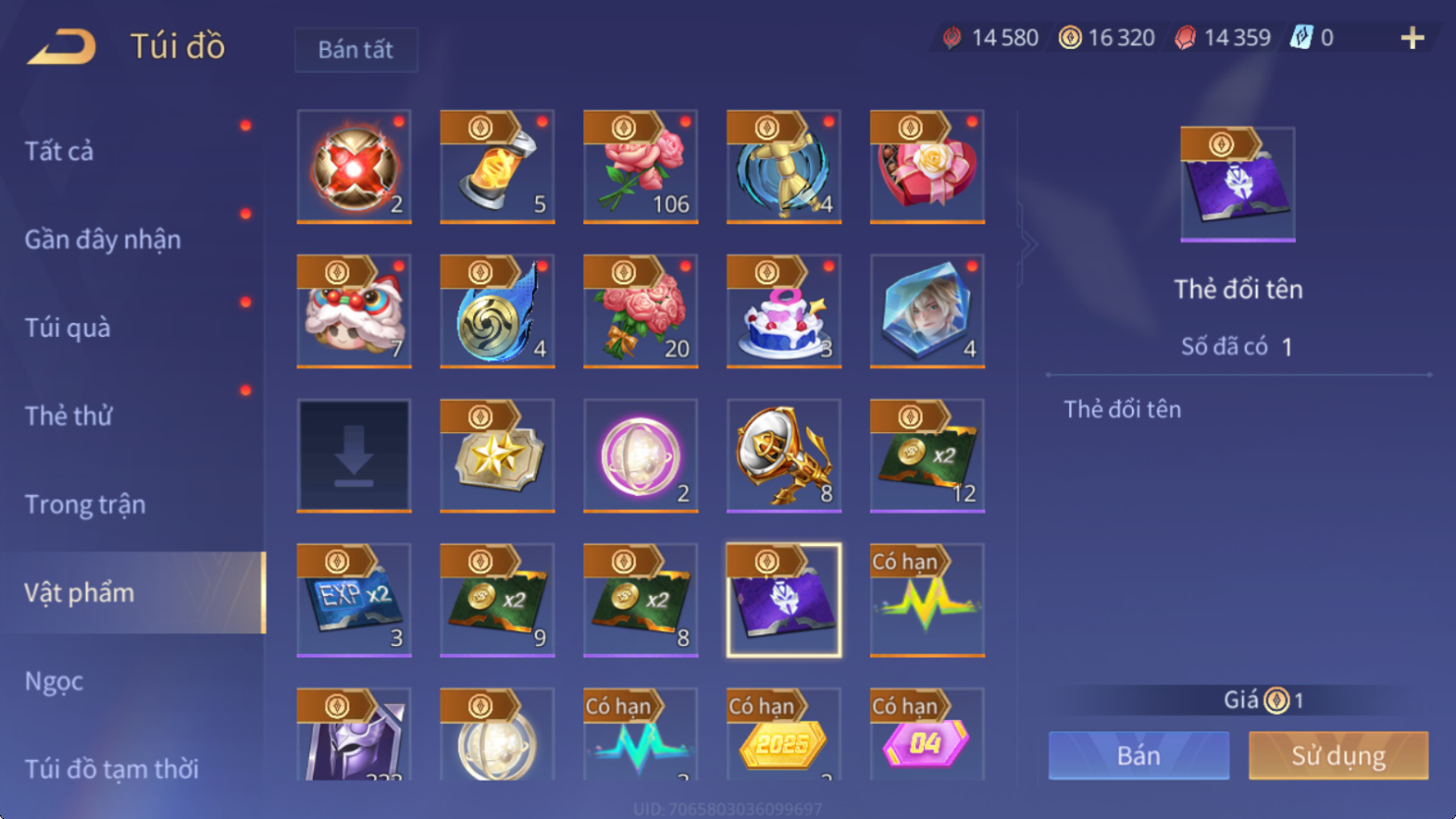Image resolution: width=1456 pixels, height=819 pixels.
Task: Select the hero crystal portrait item
Action: pyautogui.click(x=927, y=310)
